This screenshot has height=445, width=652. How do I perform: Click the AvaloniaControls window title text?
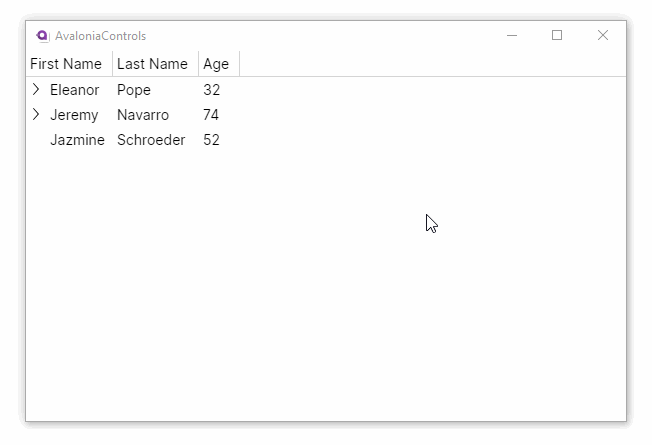click(x=100, y=36)
